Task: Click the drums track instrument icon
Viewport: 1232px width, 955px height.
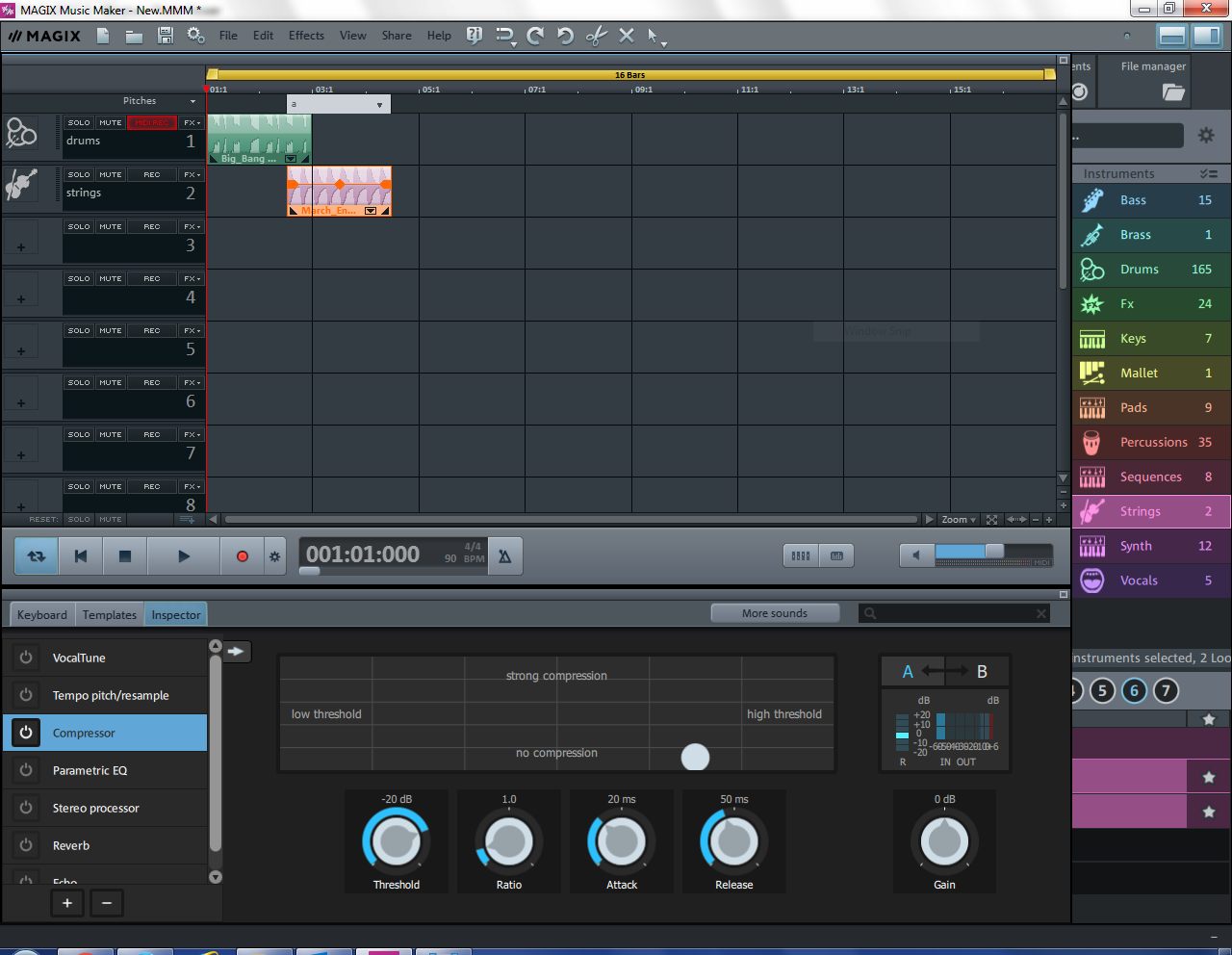Action: (20, 133)
